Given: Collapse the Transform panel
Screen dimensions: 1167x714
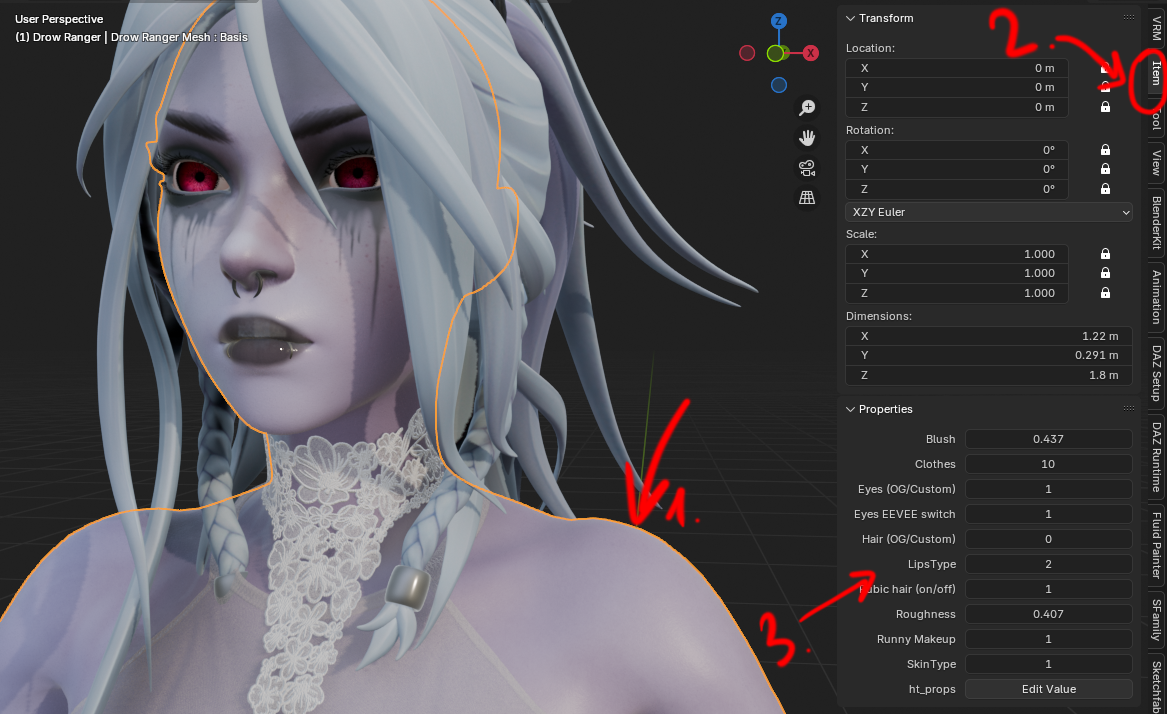Looking at the screenshot, I should [851, 18].
